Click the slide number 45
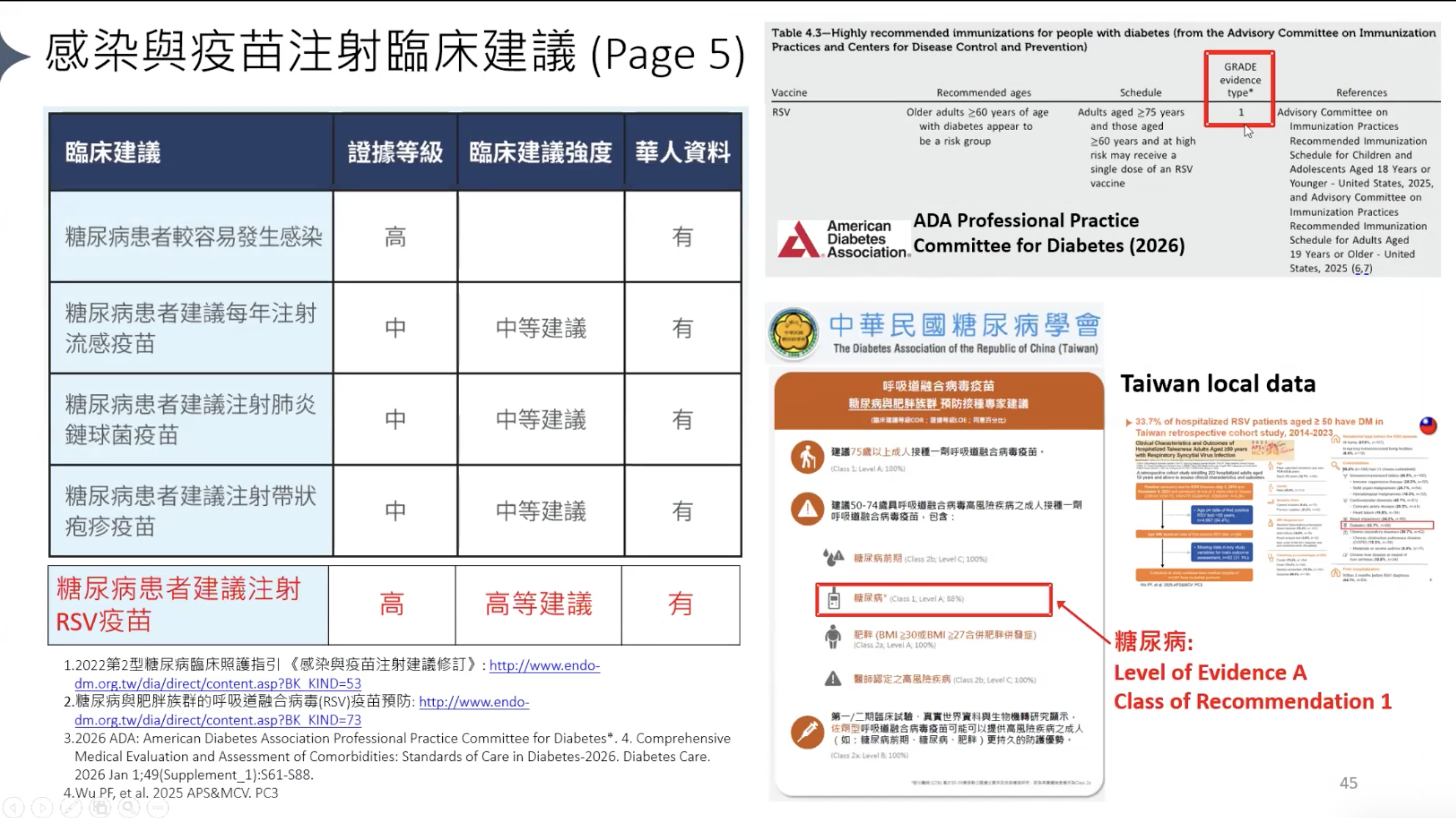 (x=1348, y=783)
